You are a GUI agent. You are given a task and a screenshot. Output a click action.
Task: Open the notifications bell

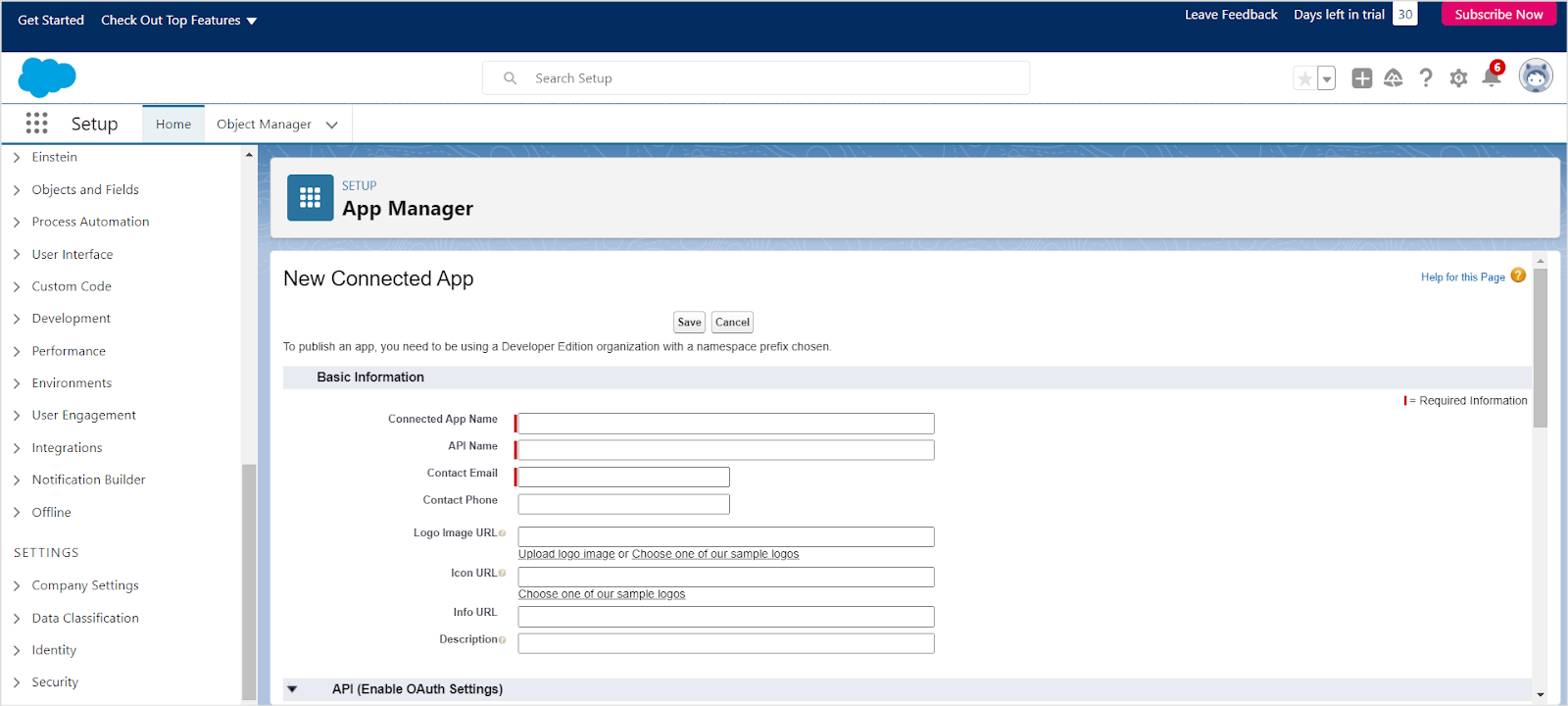click(x=1492, y=78)
